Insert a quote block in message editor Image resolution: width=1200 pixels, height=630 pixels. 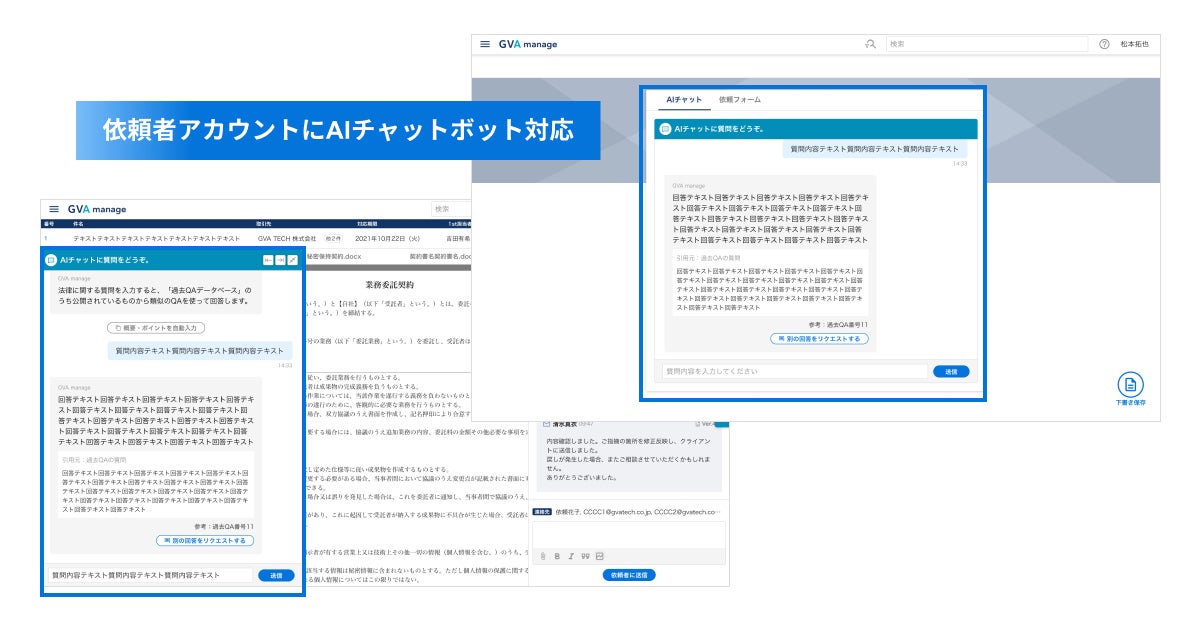(585, 556)
